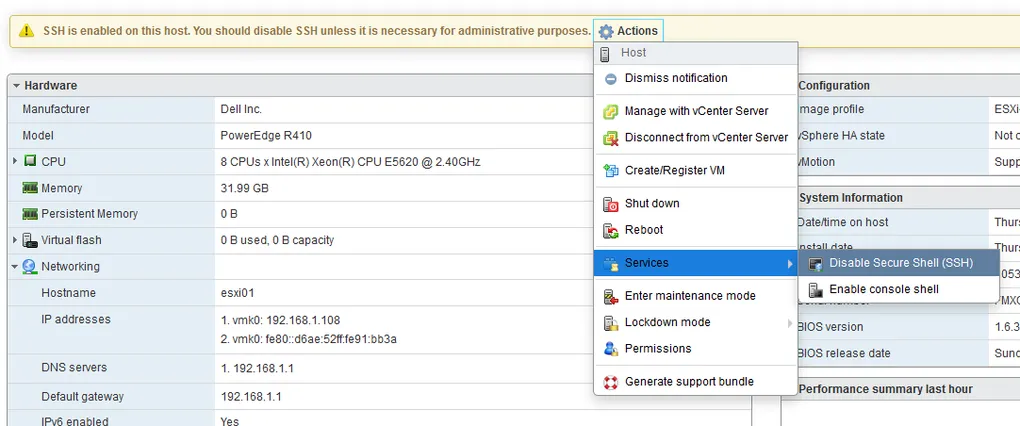Click the Memory module icon

(30, 188)
